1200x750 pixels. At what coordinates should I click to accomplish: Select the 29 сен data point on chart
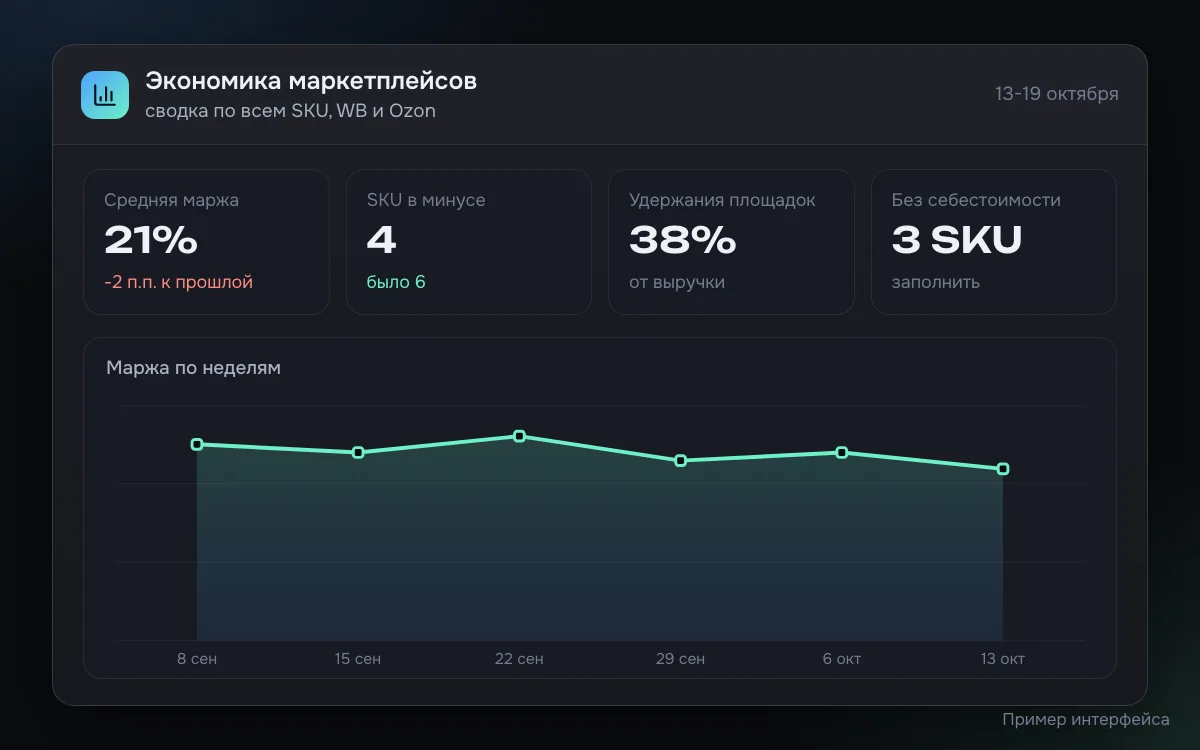(x=681, y=461)
